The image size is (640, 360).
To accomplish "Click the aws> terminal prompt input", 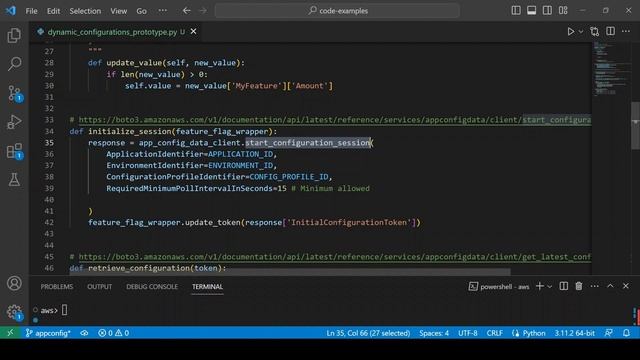I will [64, 310].
